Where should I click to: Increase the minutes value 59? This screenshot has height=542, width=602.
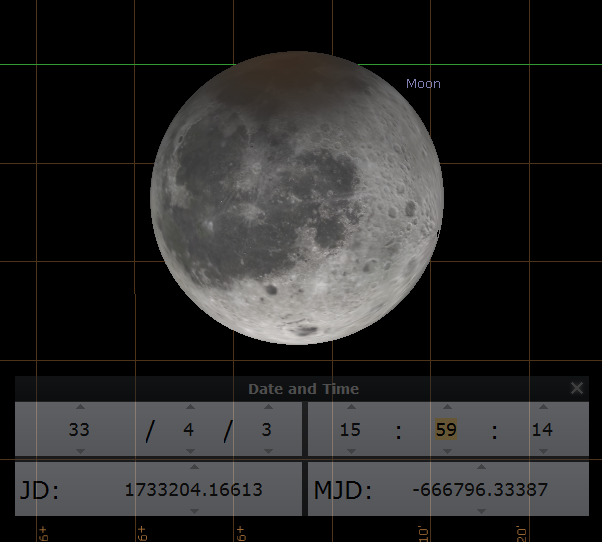(x=447, y=406)
